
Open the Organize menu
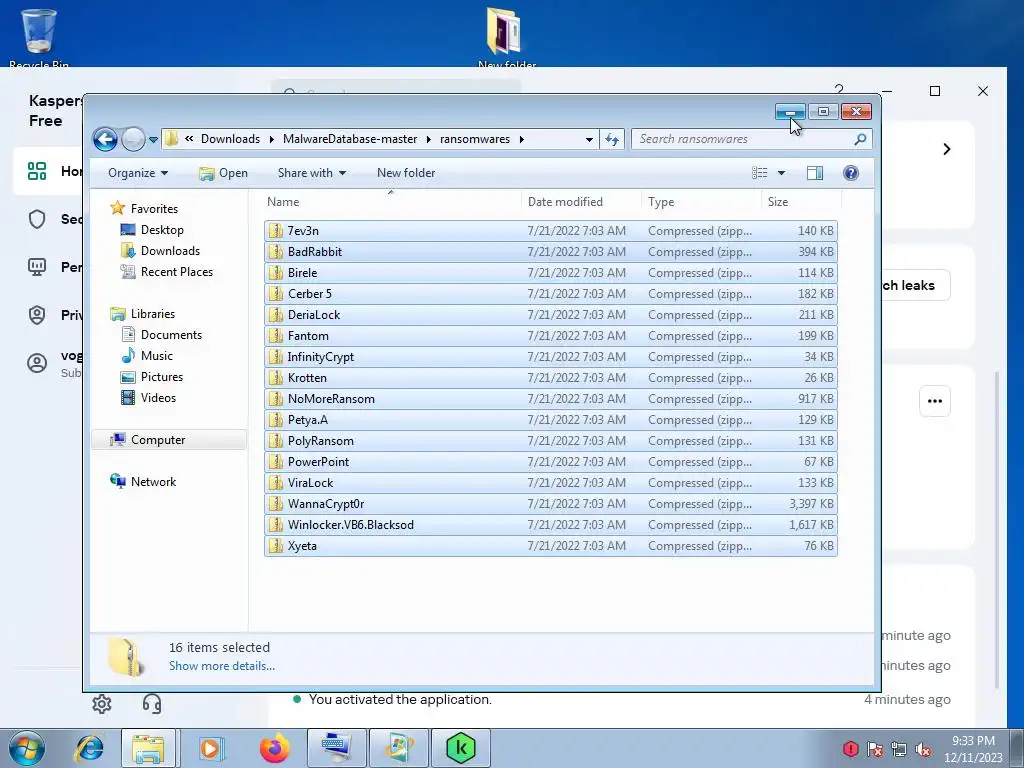138,173
